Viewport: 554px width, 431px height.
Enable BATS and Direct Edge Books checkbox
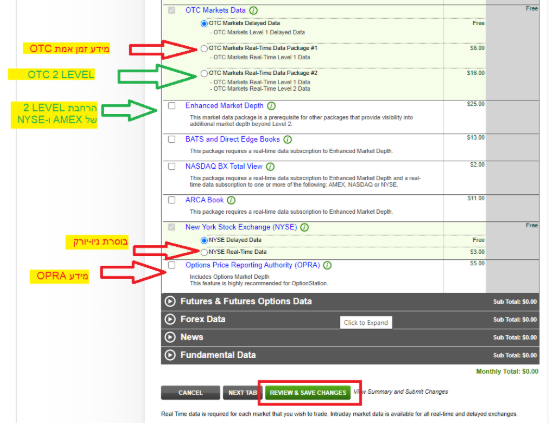(172, 139)
